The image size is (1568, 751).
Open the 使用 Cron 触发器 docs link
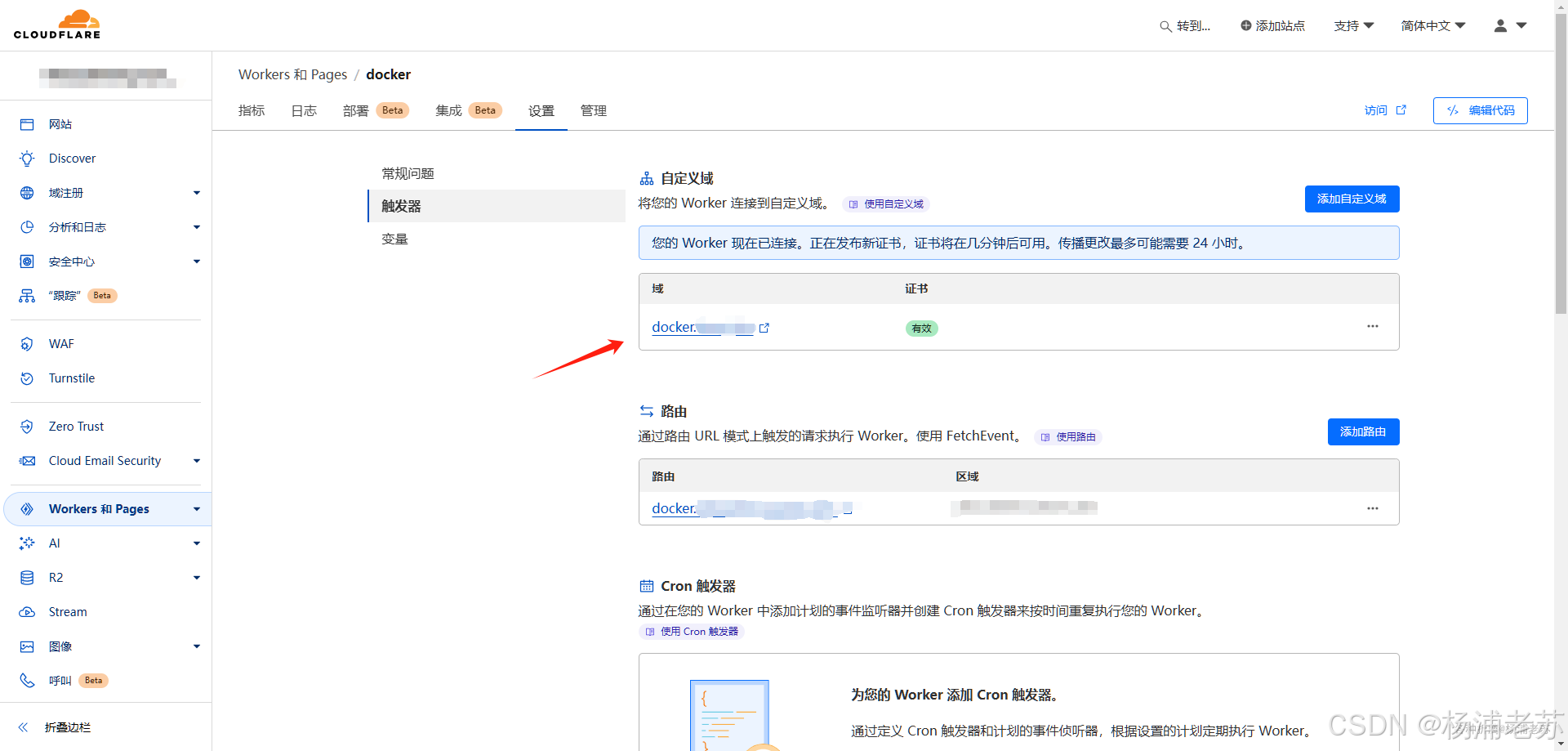tap(692, 632)
